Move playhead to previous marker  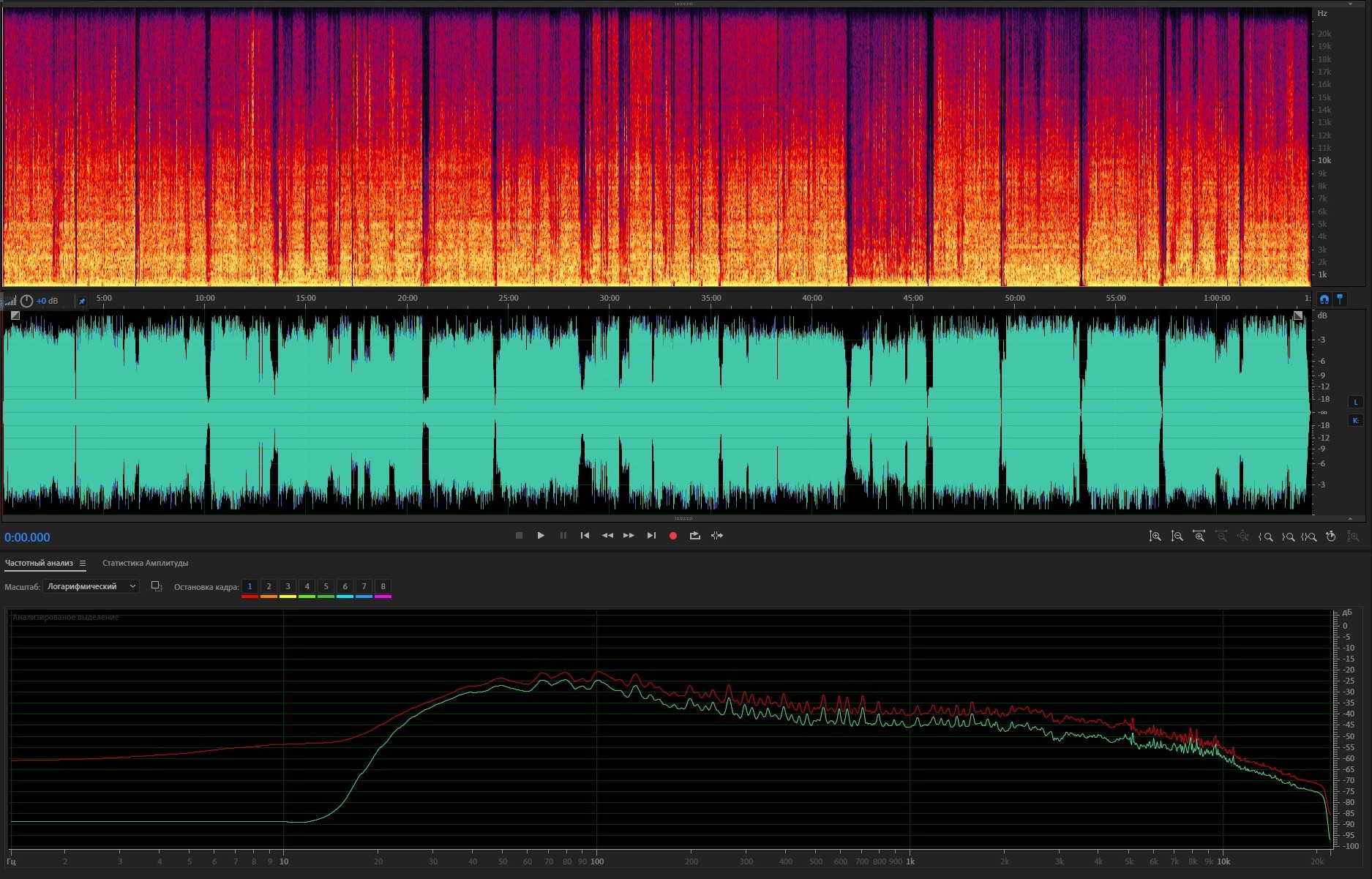[x=585, y=536]
